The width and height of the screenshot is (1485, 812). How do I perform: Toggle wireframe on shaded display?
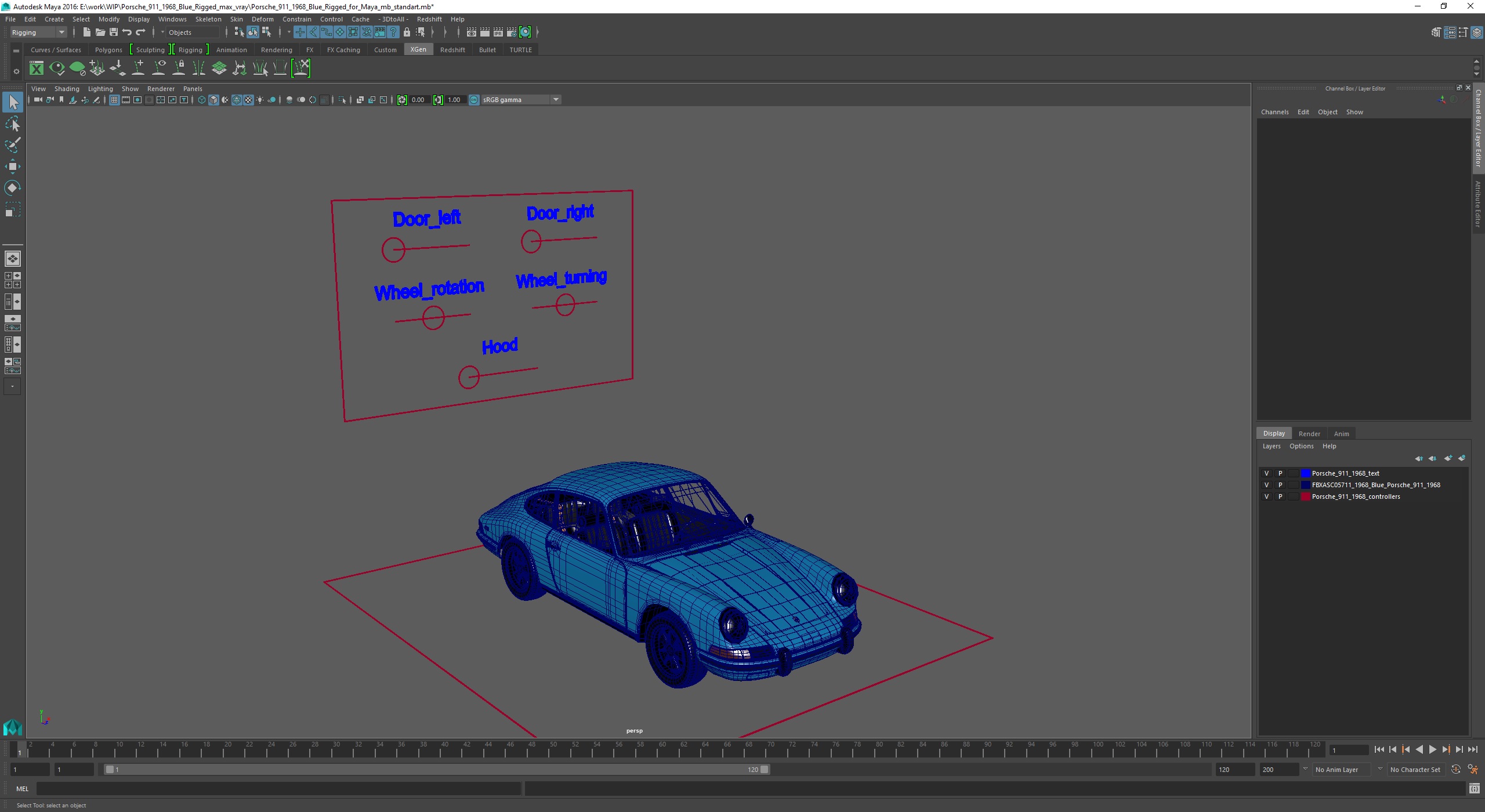coord(237,100)
